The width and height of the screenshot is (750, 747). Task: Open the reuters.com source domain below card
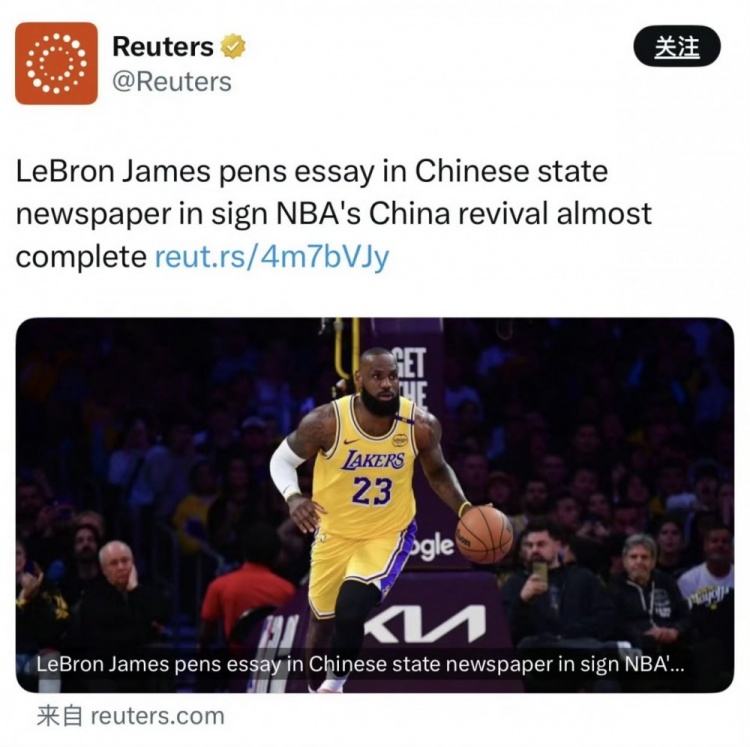[157, 716]
